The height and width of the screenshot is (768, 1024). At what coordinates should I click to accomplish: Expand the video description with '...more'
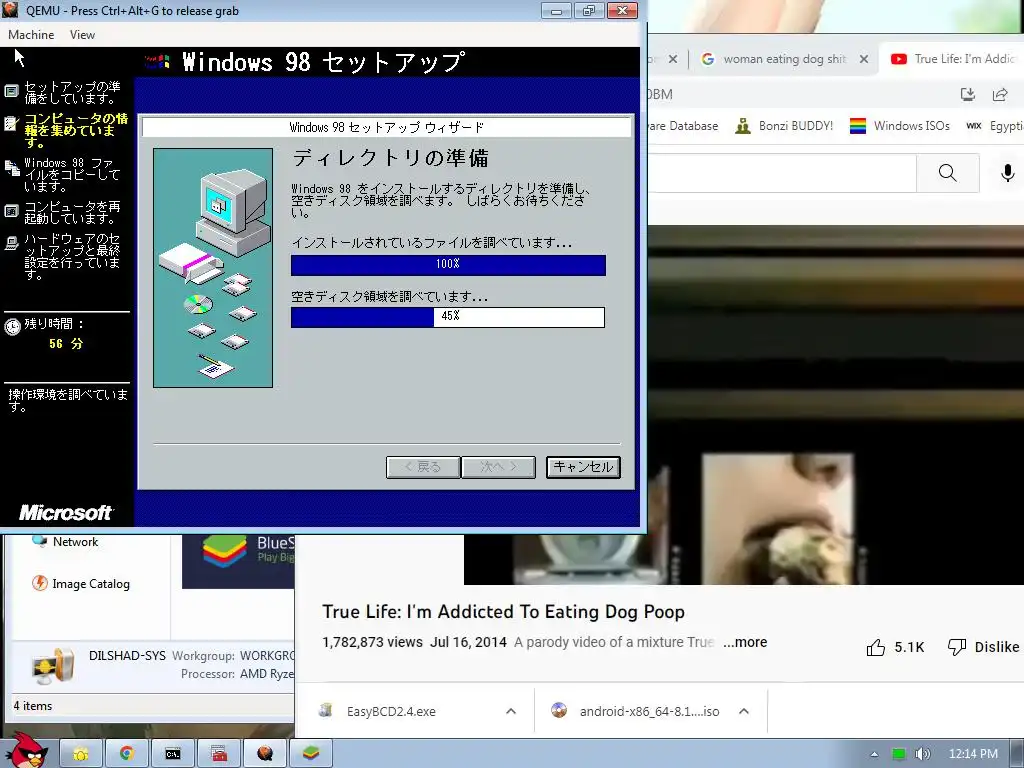pos(745,642)
